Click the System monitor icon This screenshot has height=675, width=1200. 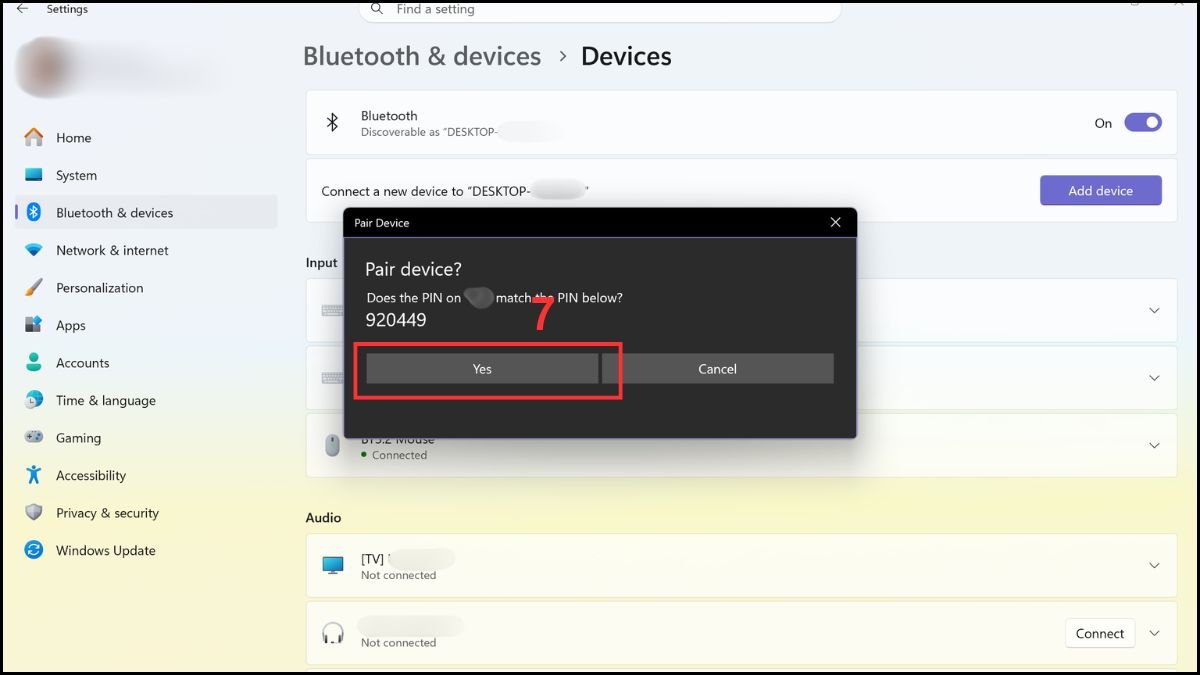tap(34, 175)
